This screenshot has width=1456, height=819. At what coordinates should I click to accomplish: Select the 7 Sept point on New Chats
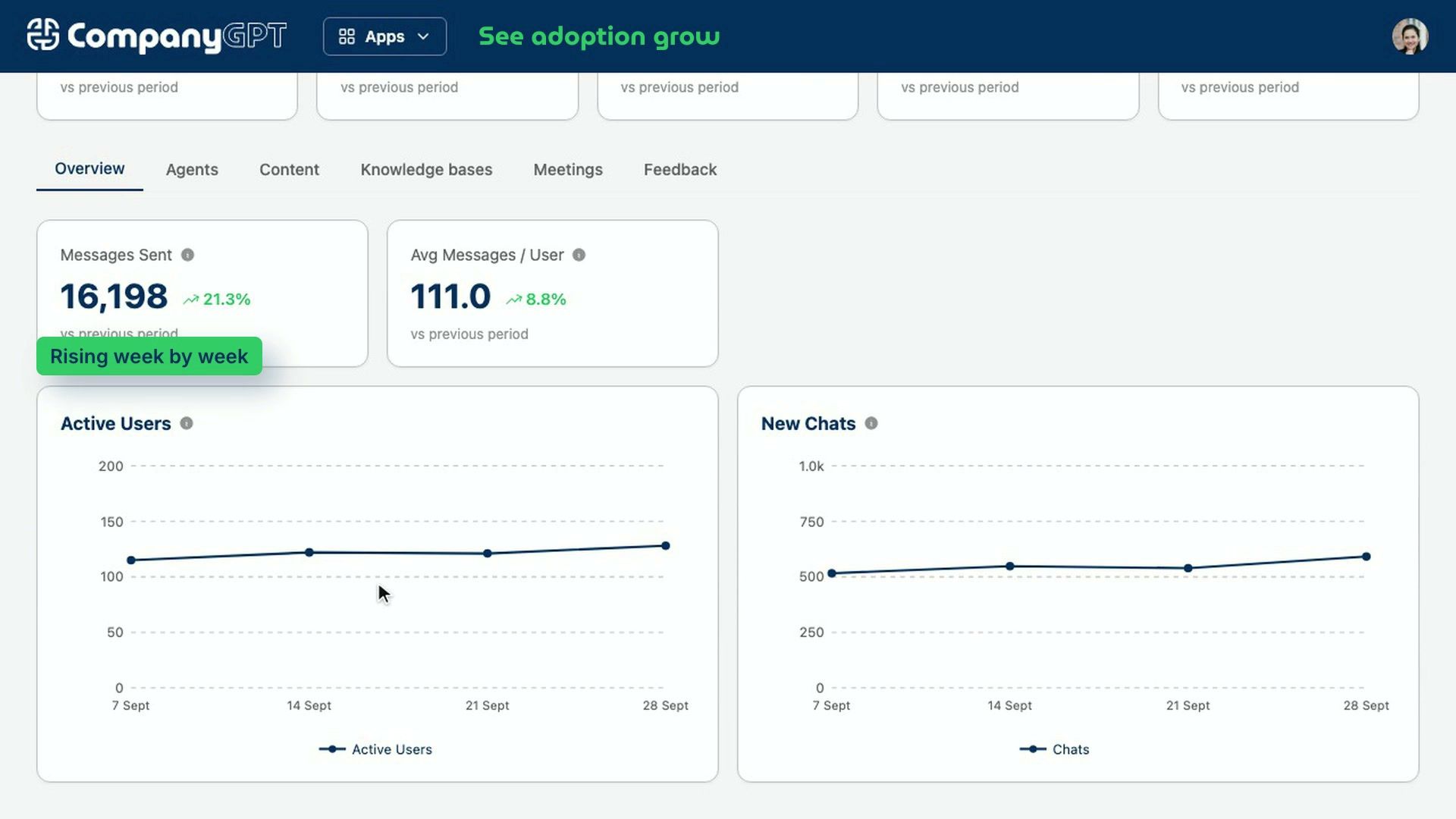(832, 573)
